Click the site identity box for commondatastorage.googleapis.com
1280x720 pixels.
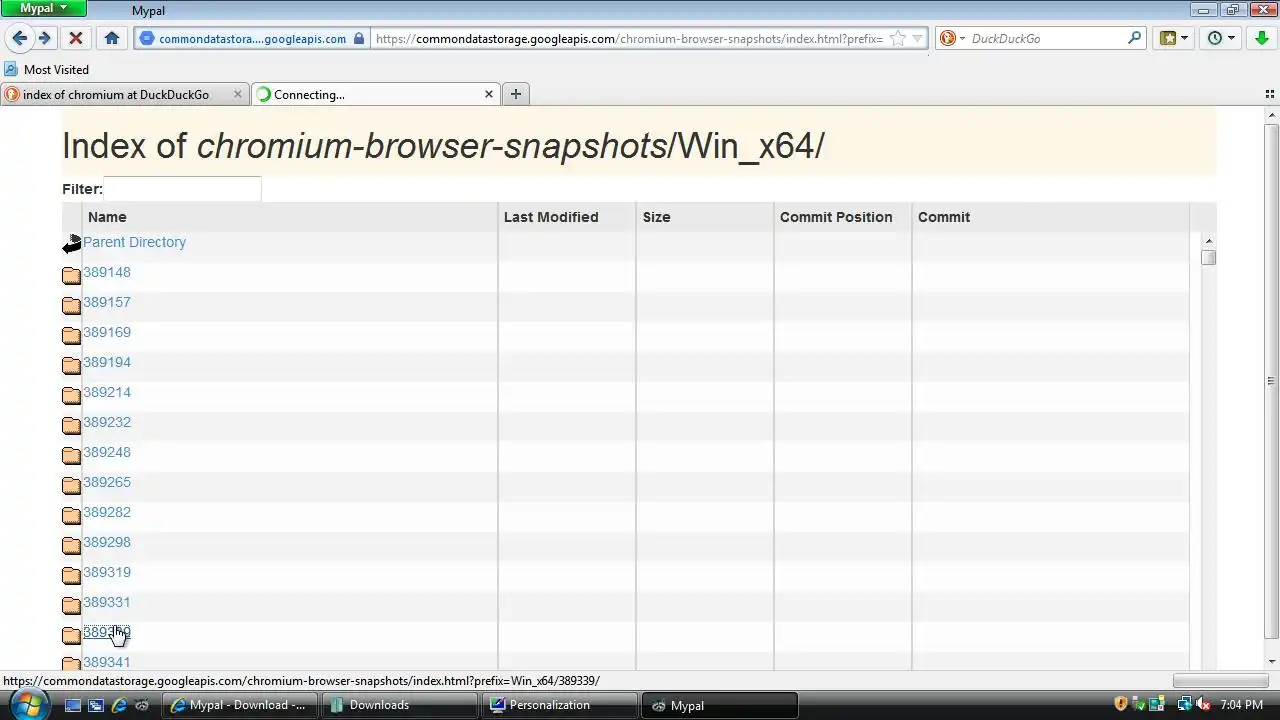[x=252, y=38]
